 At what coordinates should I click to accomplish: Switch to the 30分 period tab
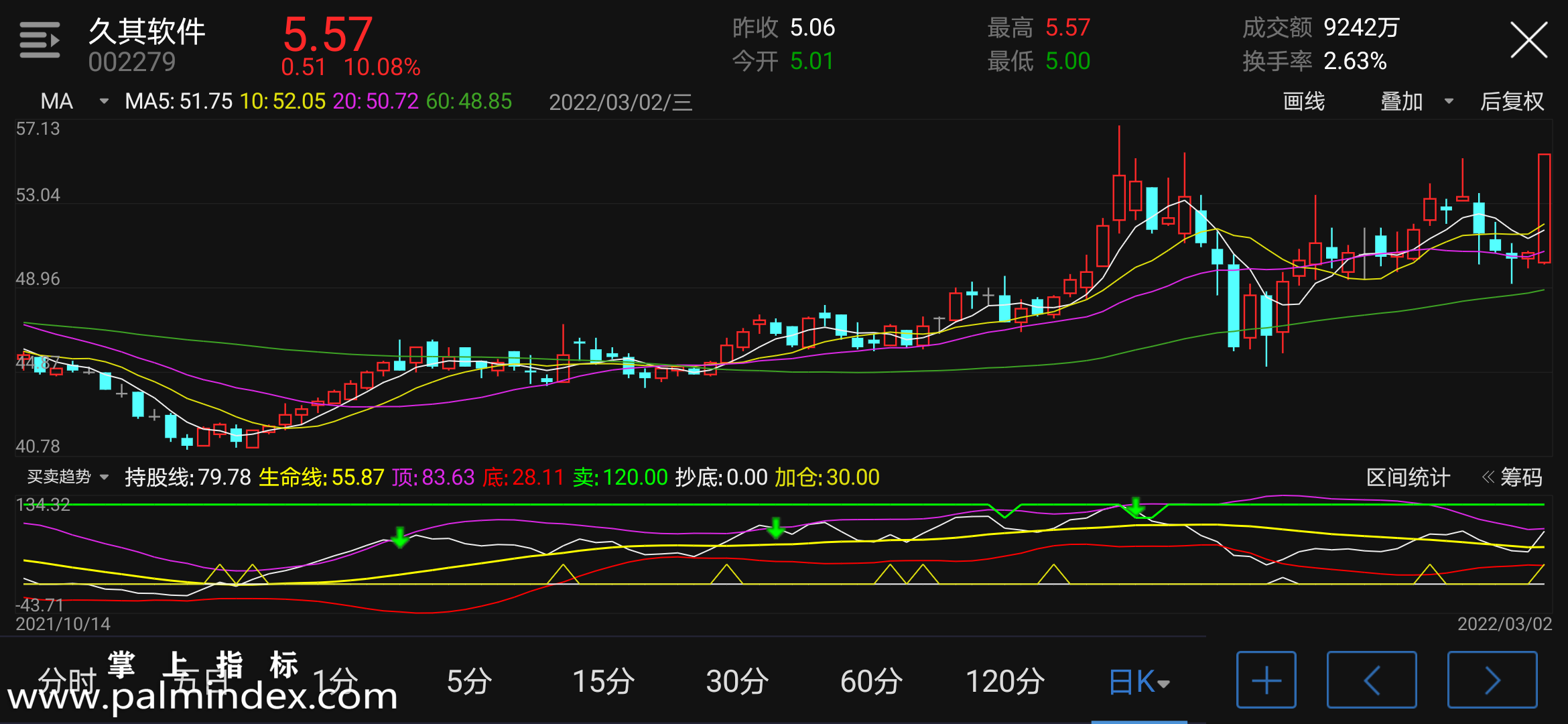coord(737,681)
